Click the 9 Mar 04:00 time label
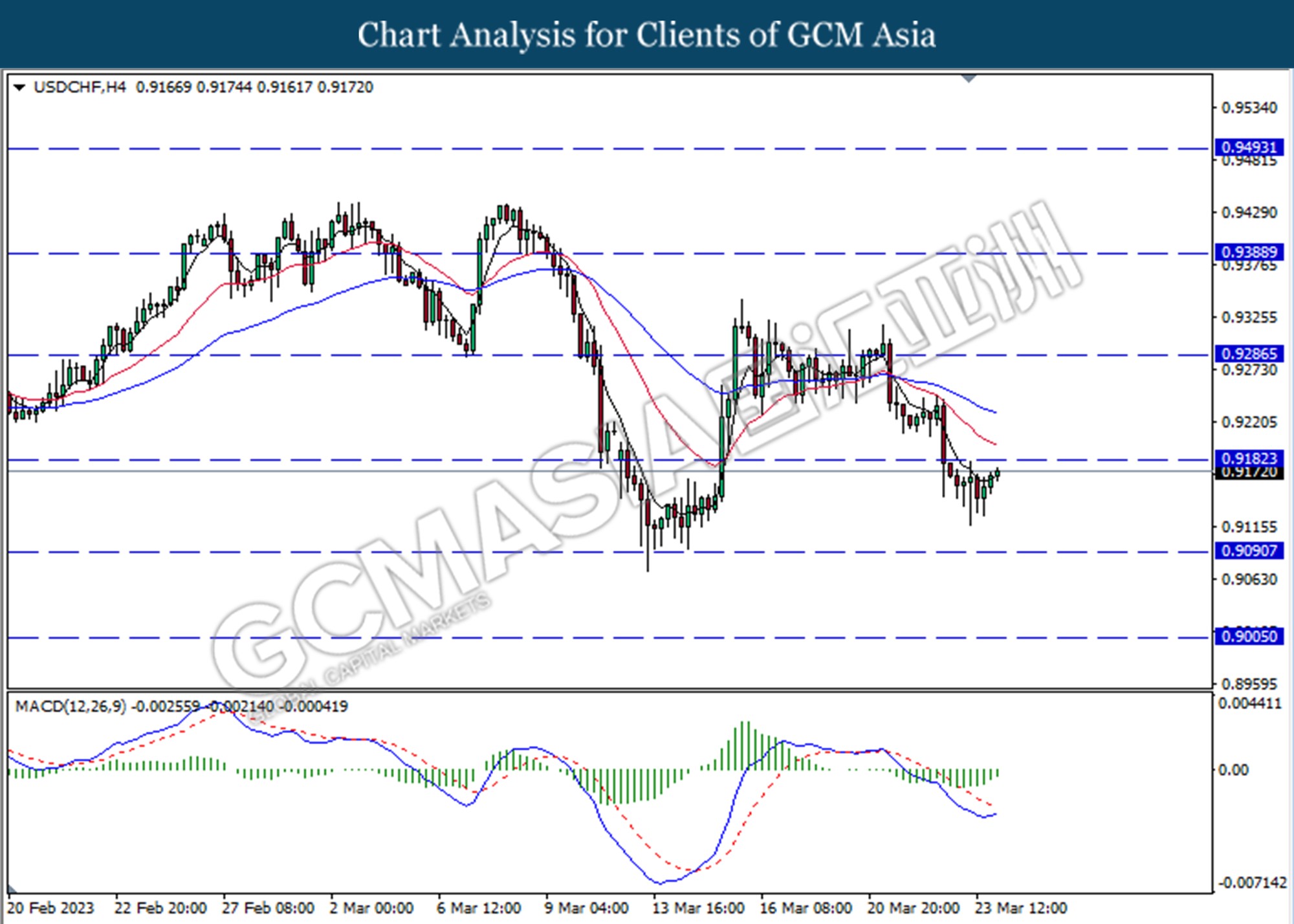 click(x=586, y=908)
